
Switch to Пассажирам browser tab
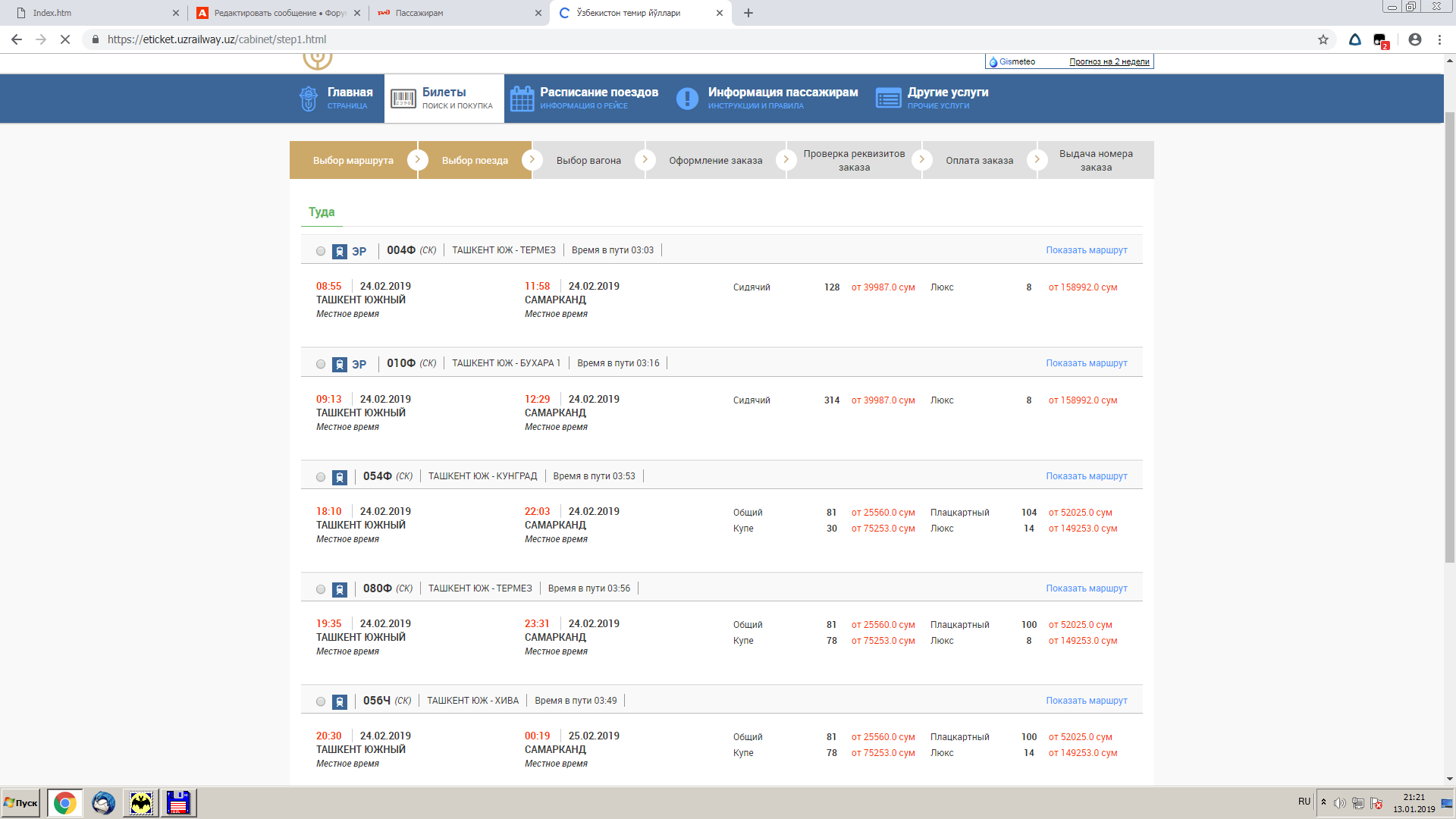[x=460, y=13]
